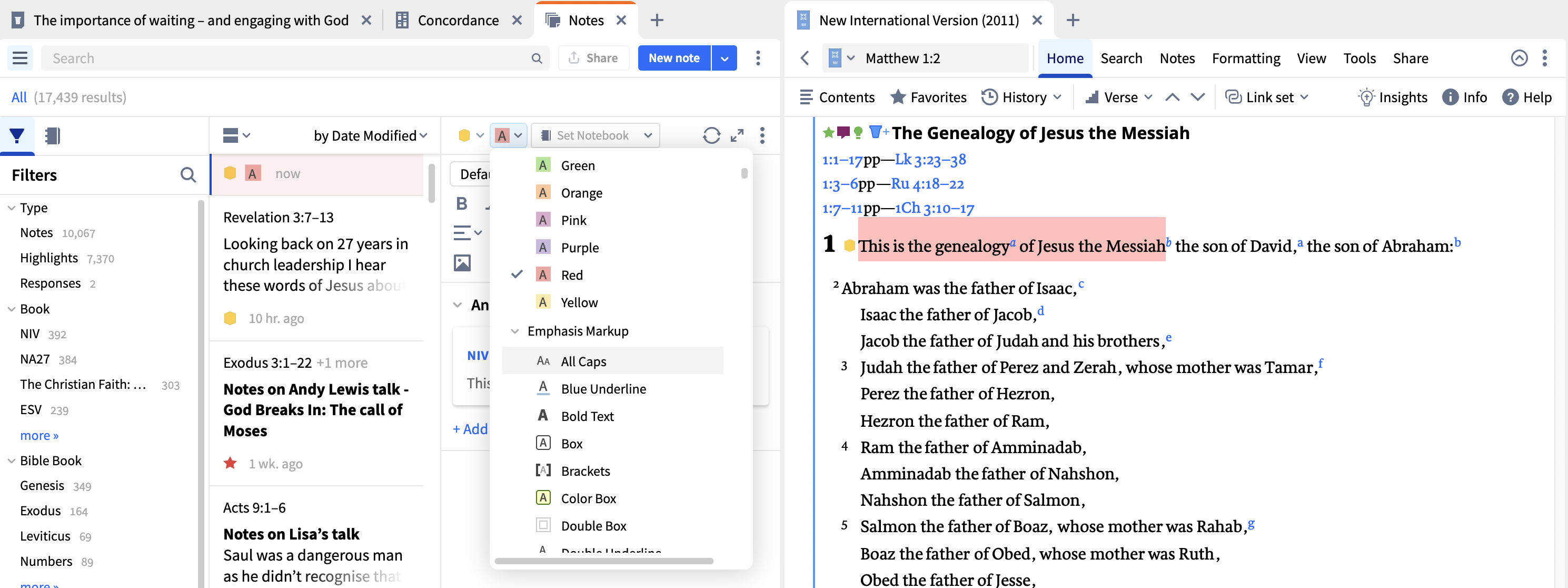Image resolution: width=1568 pixels, height=588 pixels.
Task: Open the notebooks sidebar icon
Action: coord(52,135)
